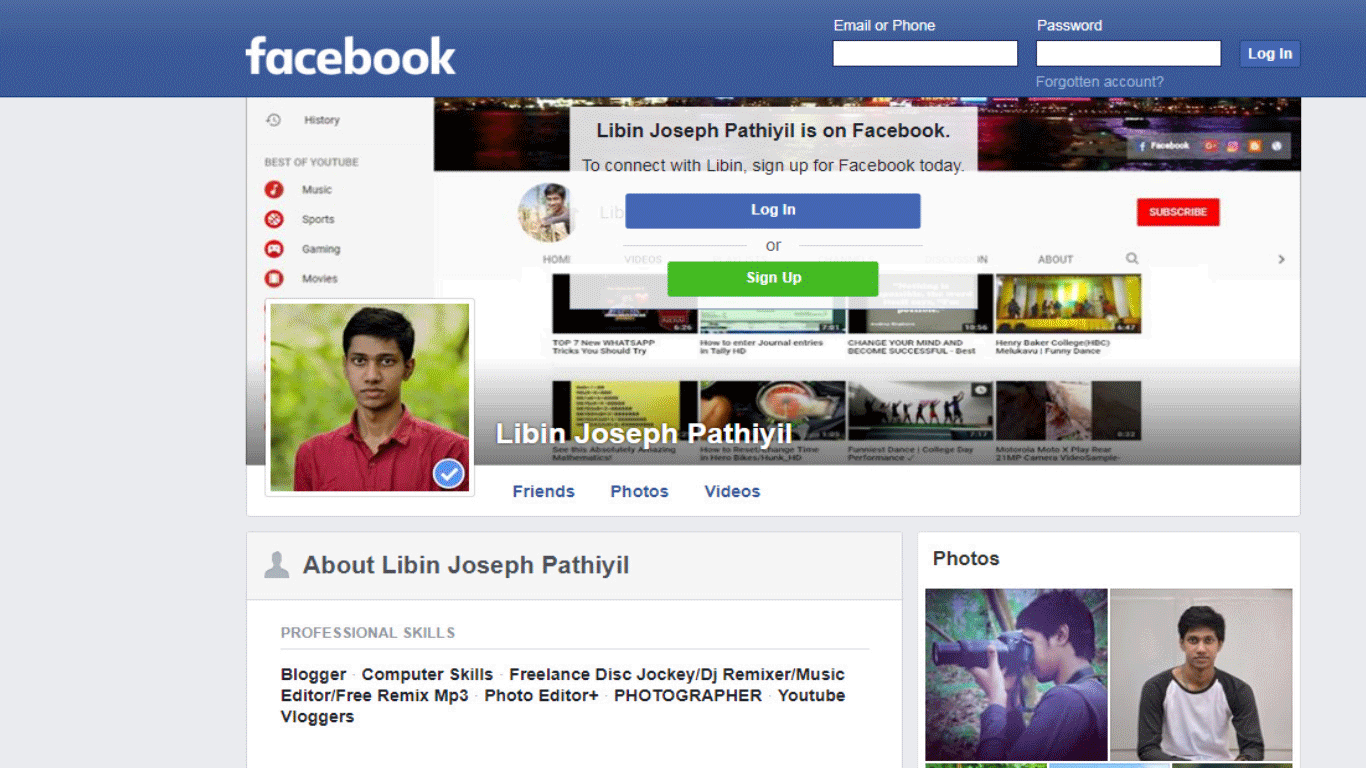Click the profile picture of Libin
Viewport: 1366px width, 768px height.
370,397
